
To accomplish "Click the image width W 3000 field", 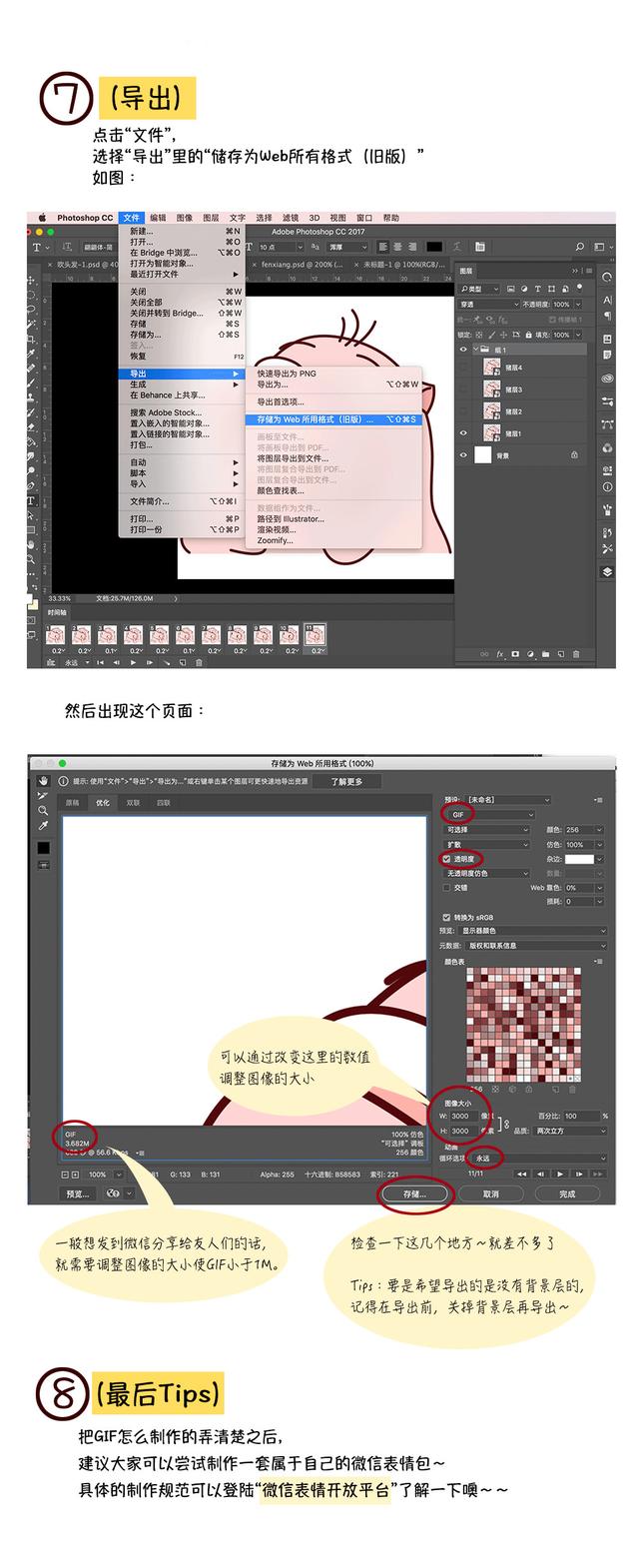I will click(x=466, y=1116).
